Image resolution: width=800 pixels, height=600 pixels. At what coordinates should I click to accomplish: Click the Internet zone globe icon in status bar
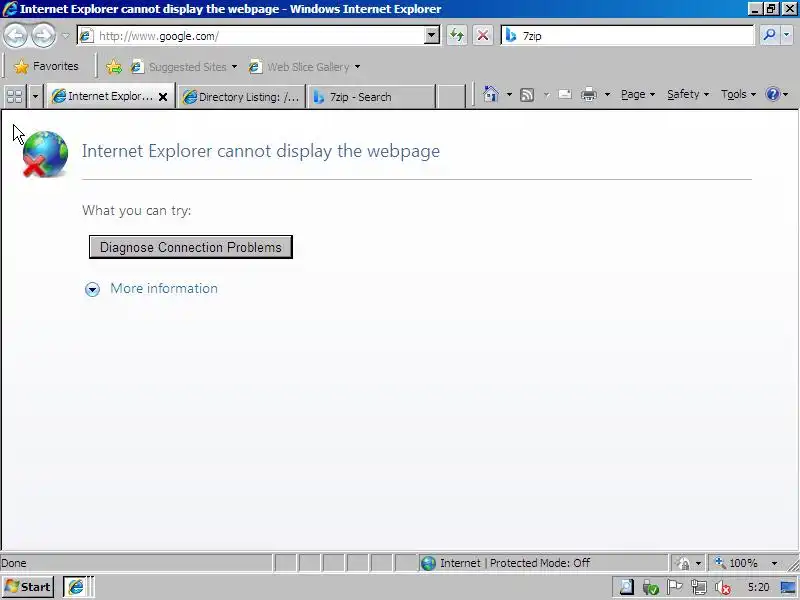(x=429, y=563)
